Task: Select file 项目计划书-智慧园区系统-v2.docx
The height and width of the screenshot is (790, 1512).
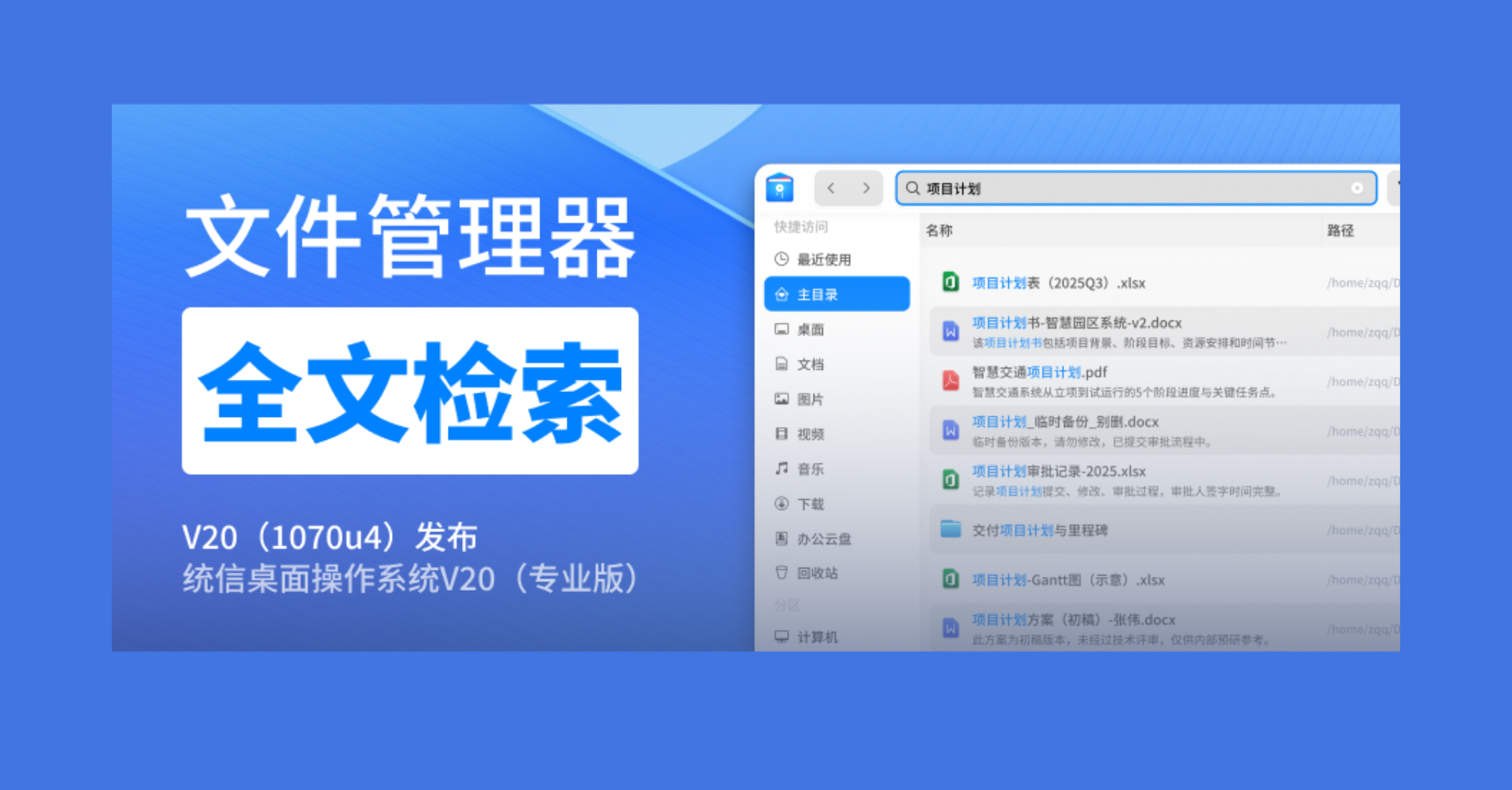Action: 1164,331
